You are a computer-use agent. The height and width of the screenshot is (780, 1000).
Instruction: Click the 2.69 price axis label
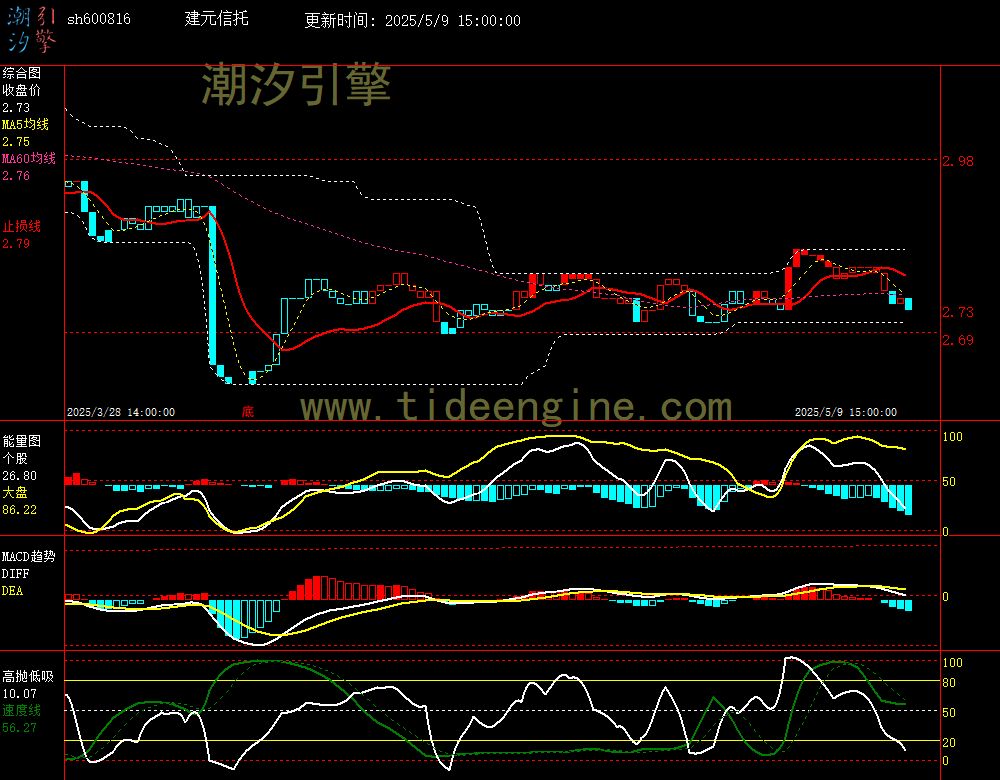(958, 340)
